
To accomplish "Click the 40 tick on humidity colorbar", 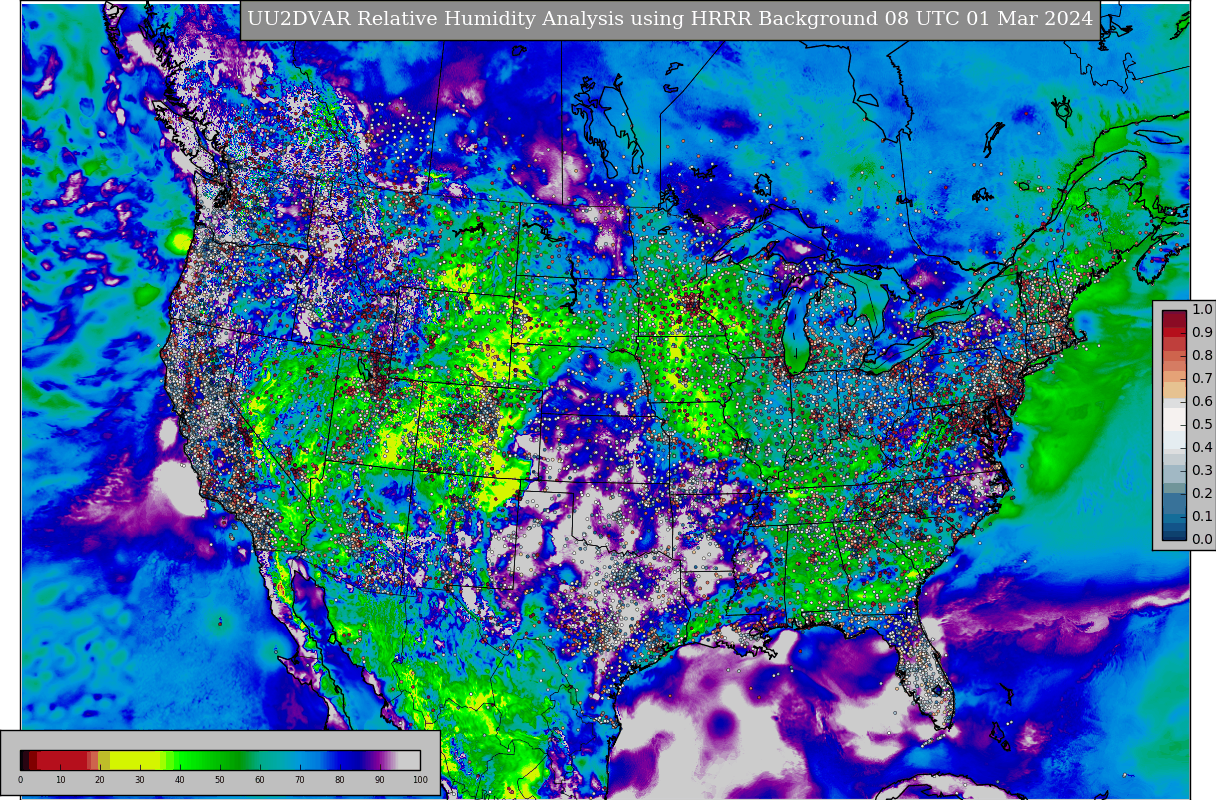I will (180, 780).
